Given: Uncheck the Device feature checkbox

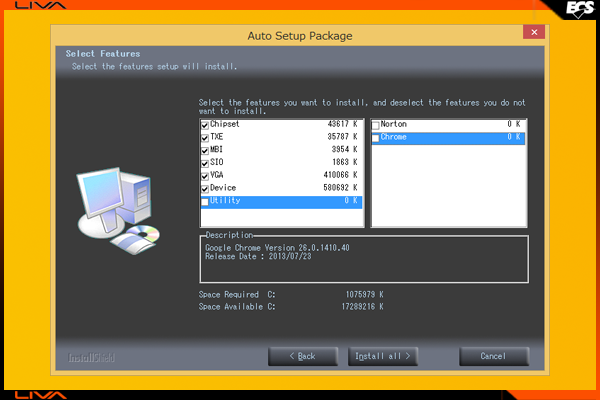Looking at the screenshot, I should (205, 189).
